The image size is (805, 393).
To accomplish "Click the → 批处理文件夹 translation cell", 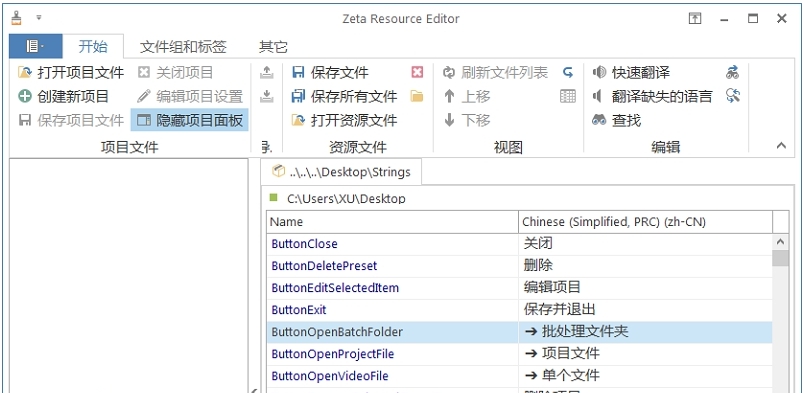I will pyautogui.click(x=645, y=332).
